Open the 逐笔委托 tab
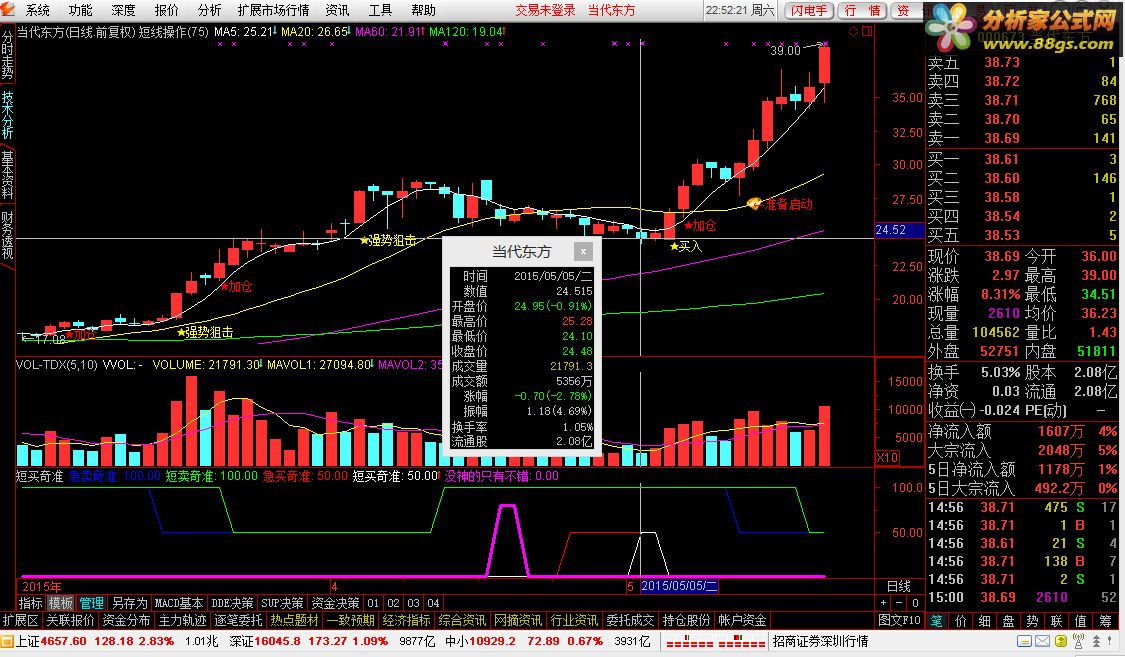The width and height of the screenshot is (1125, 657). click(238, 620)
